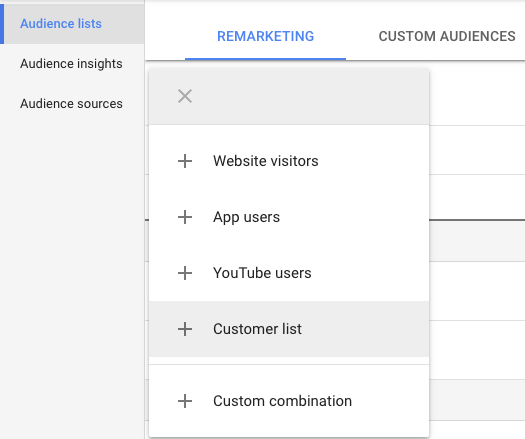Click the plus icon beside App users
Viewport: 525px width, 439px height.
[x=185, y=217]
